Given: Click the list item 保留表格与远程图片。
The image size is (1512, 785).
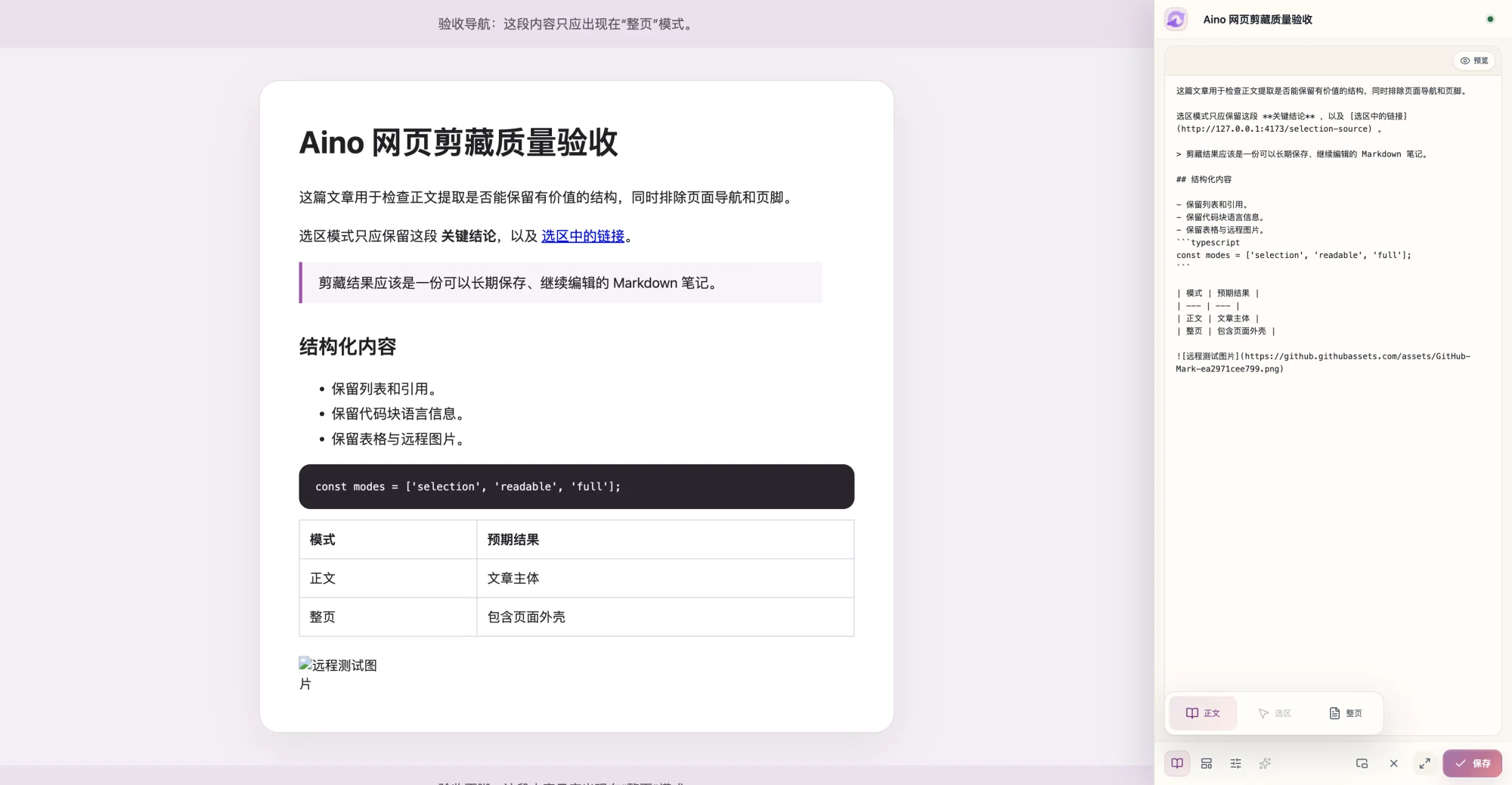Looking at the screenshot, I should tap(398, 439).
